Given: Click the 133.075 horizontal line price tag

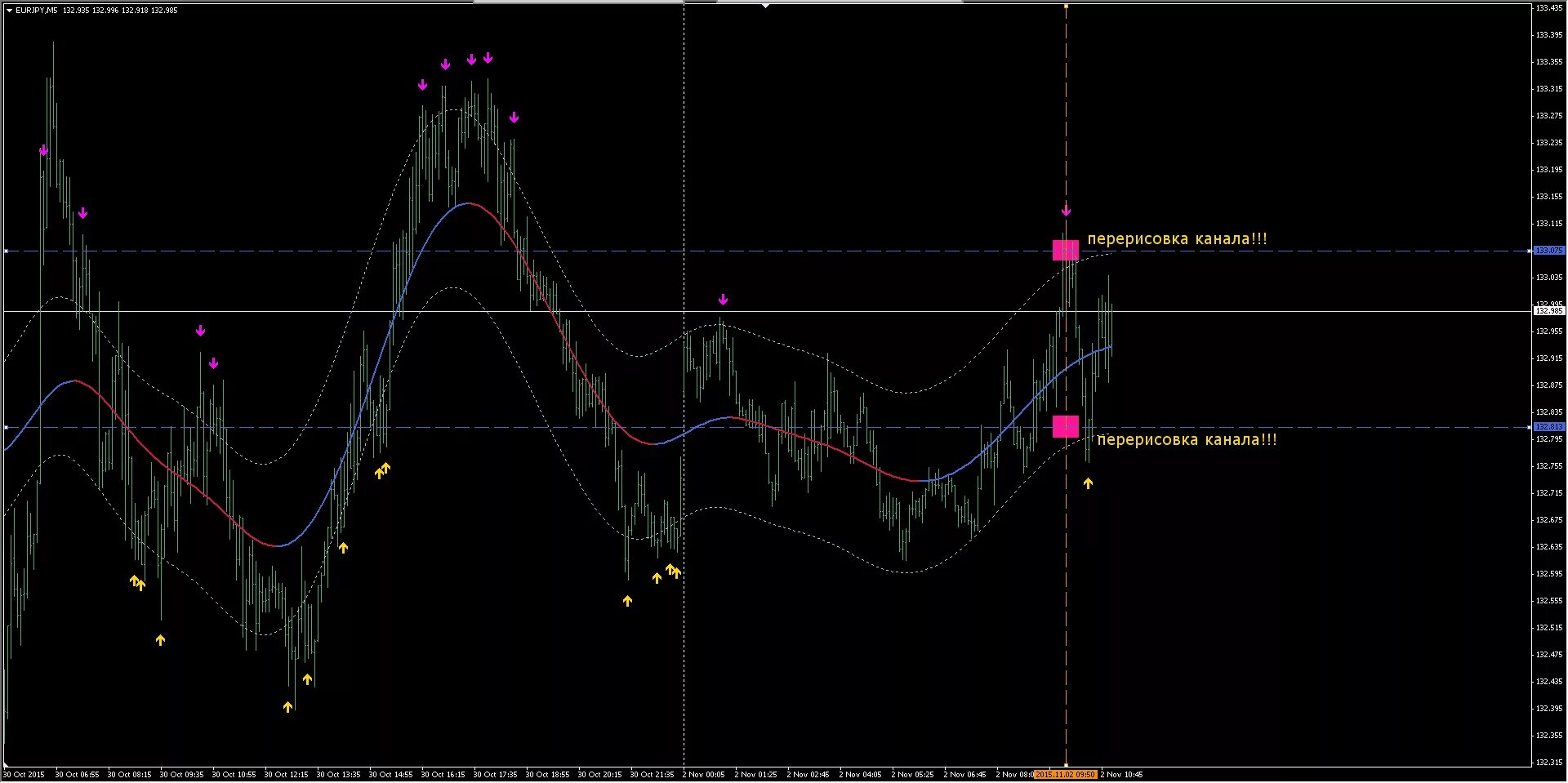Looking at the screenshot, I should [x=1549, y=251].
